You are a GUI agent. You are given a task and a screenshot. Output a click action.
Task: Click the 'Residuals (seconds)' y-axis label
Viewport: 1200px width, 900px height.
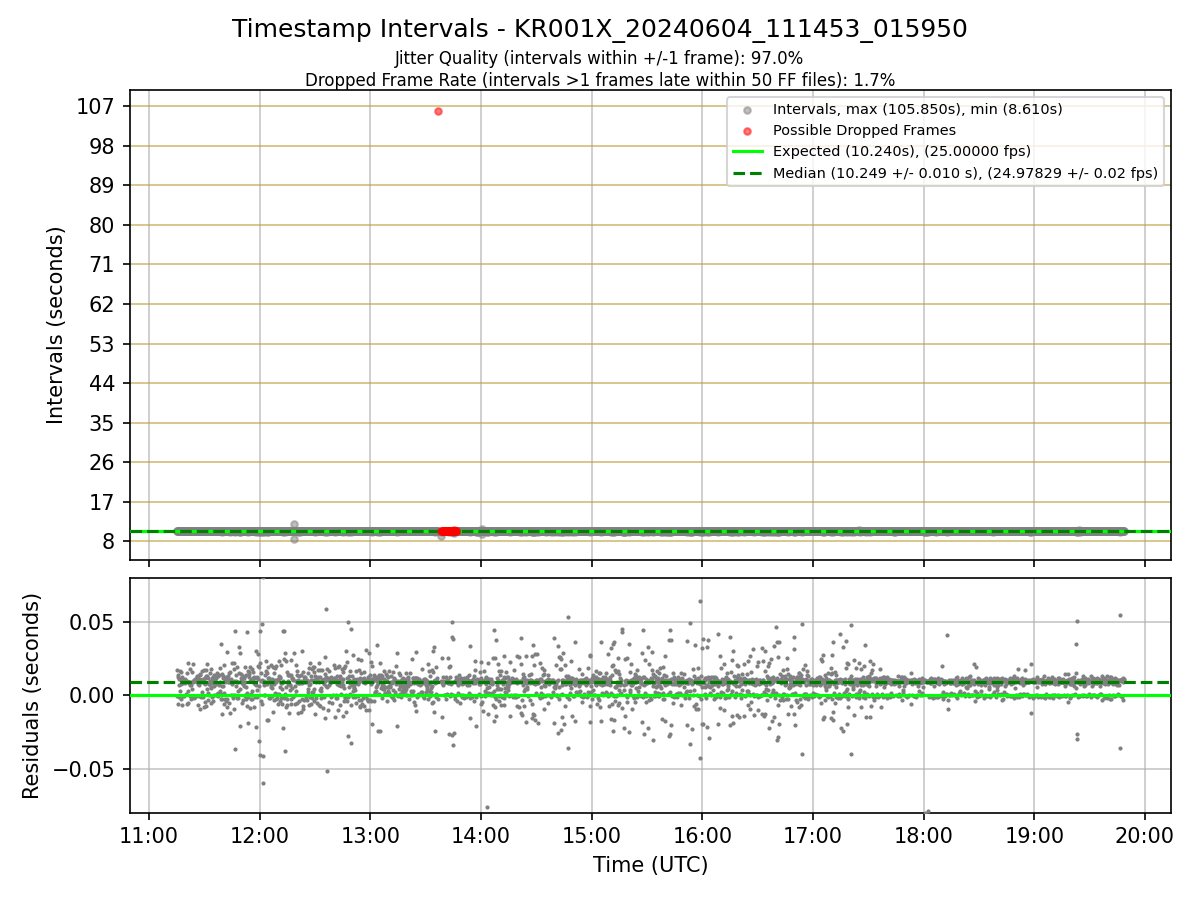(x=32, y=696)
